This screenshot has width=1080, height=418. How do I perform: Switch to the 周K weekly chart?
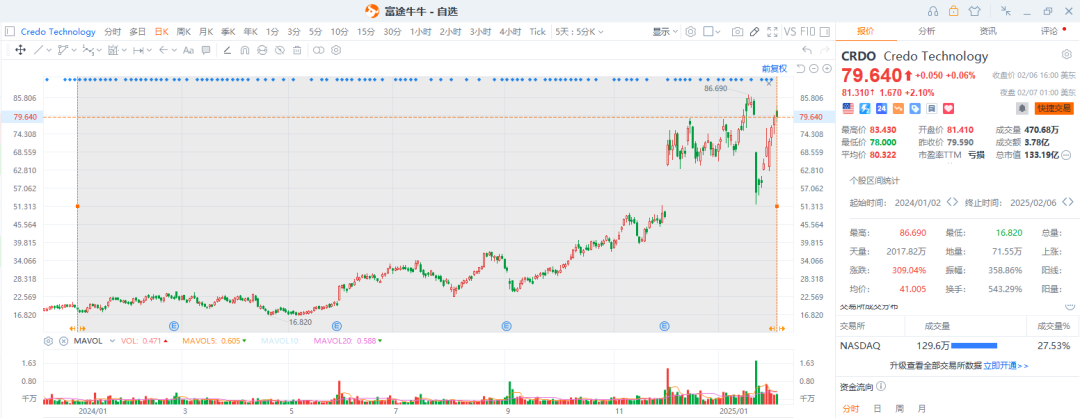[x=183, y=32]
